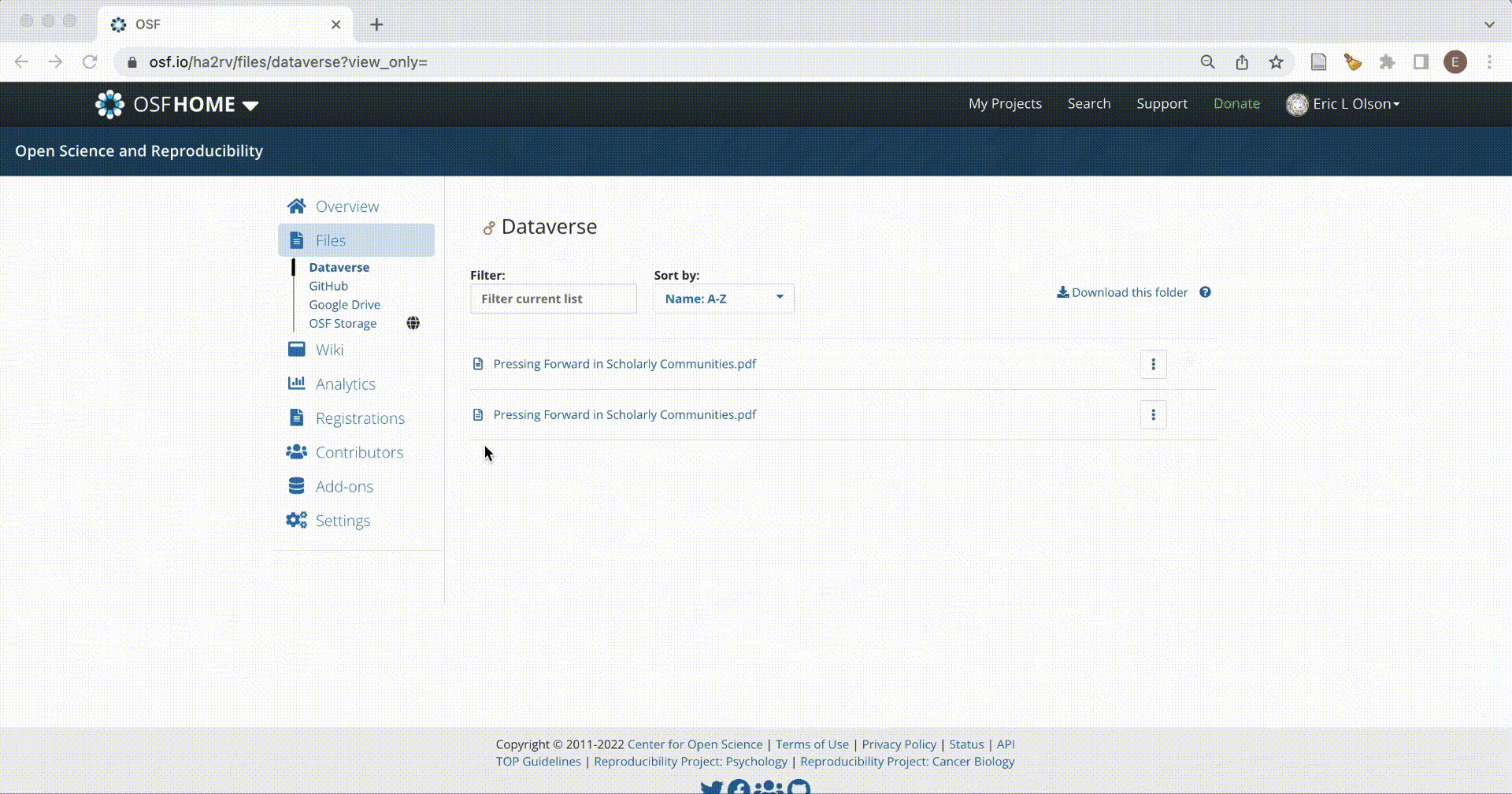
Task: Select OSF Storage provider
Action: click(343, 324)
